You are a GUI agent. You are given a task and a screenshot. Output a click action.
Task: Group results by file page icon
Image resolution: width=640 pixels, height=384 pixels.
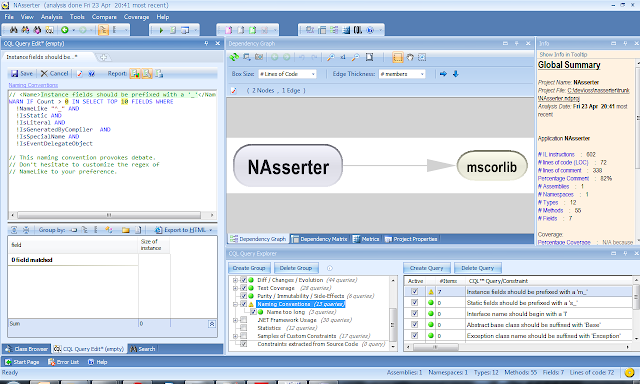(138, 230)
